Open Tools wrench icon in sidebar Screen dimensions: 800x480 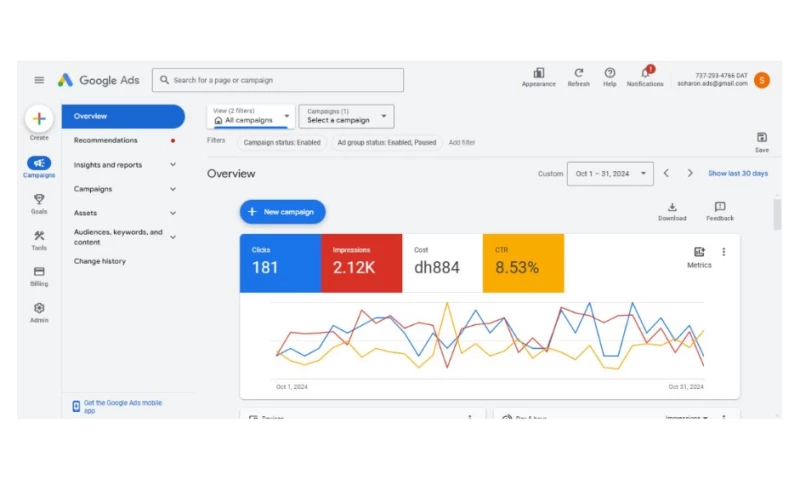[39, 236]
